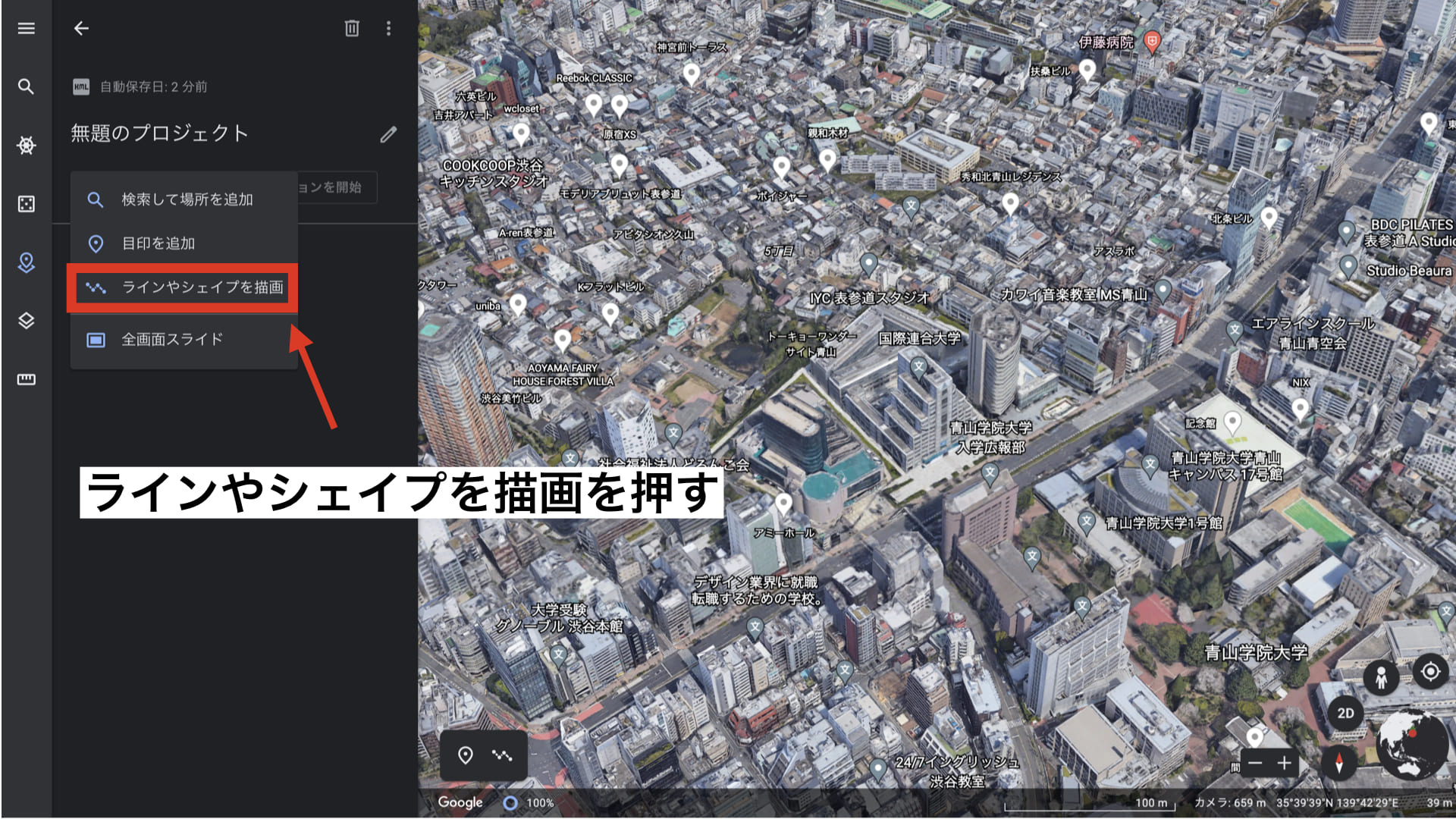This screenshot has height=819, width=1456.
Task: Choose ラインやシェイプを描画 menu item
Action: tap(184, 287)
